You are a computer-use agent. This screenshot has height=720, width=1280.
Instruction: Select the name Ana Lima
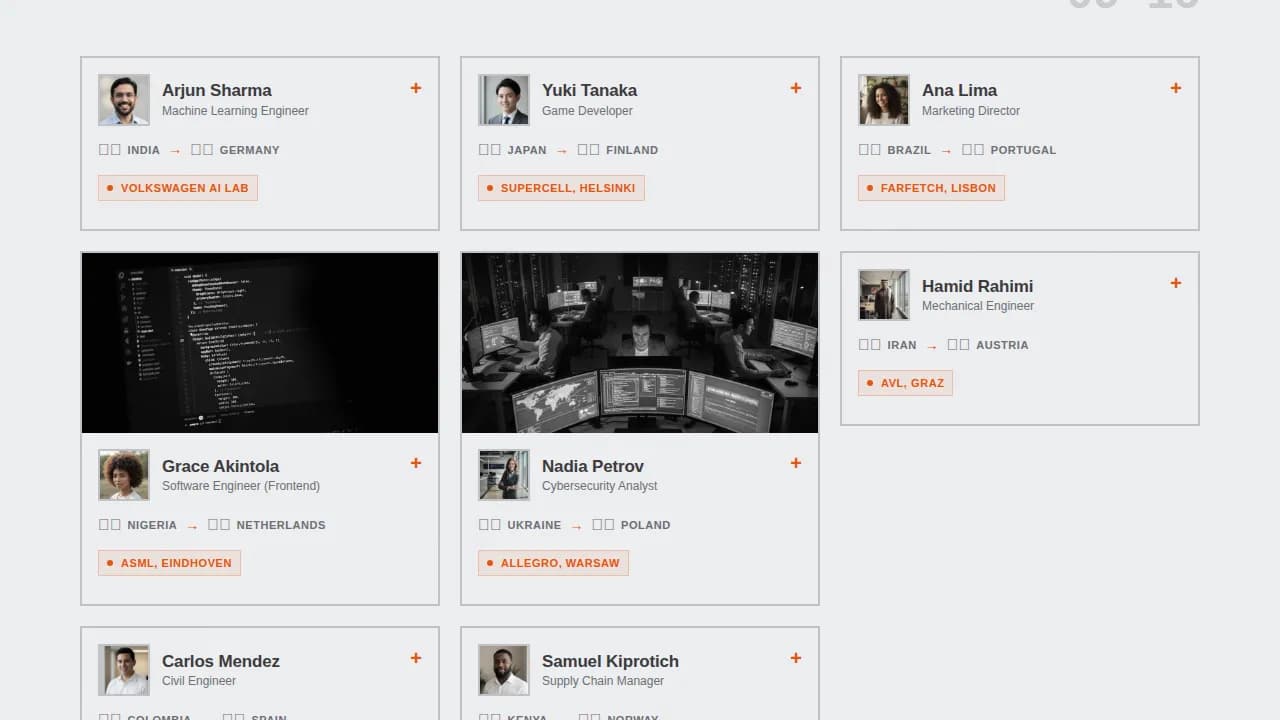[x=959, y=90]
